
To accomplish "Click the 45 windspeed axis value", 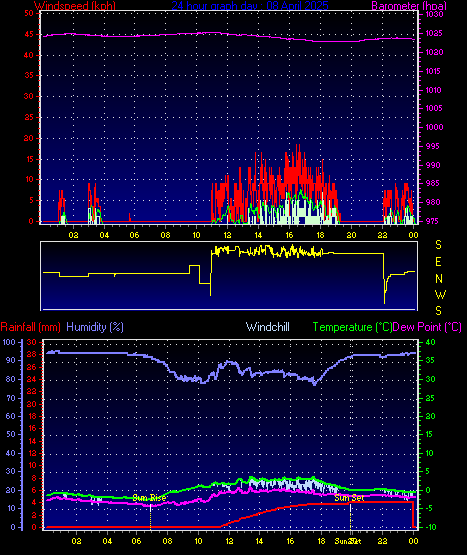I will 29,34.
